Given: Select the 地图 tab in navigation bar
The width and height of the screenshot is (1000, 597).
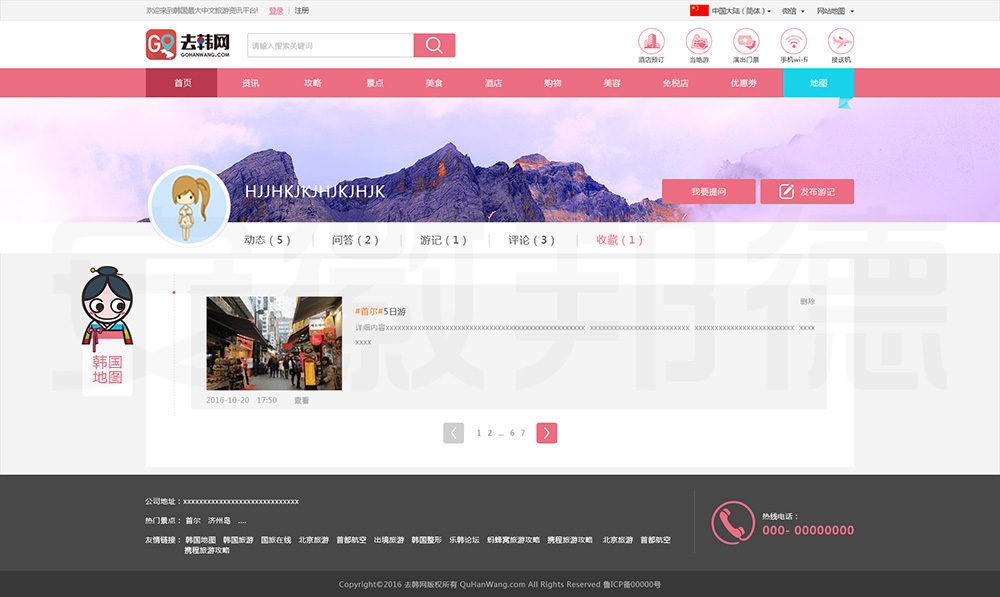Looking at the screenshot, I should [x=818, y=83].
